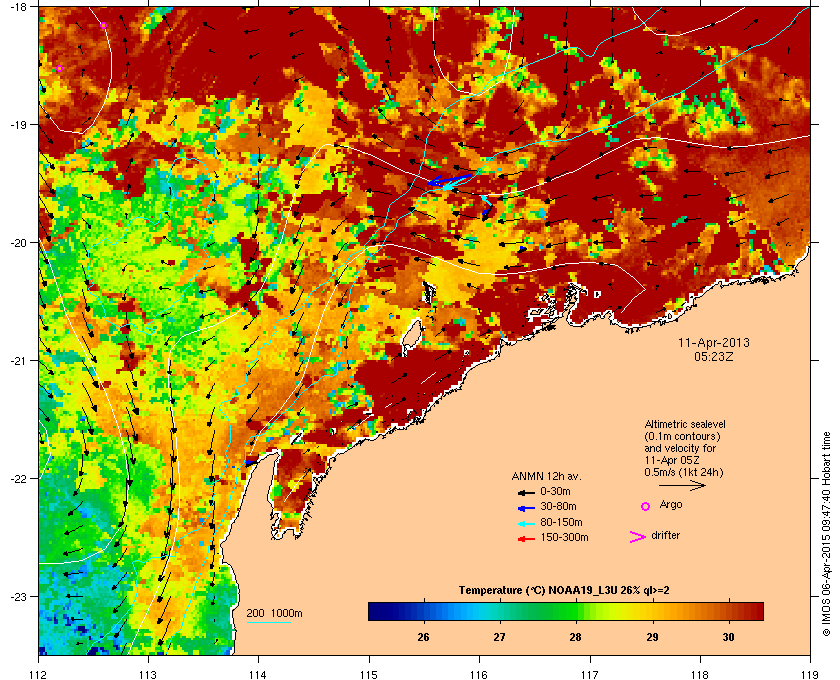
Task: Click the Argo float marker near 112.2E, 18.5S
Action: [x=59, y=69]
